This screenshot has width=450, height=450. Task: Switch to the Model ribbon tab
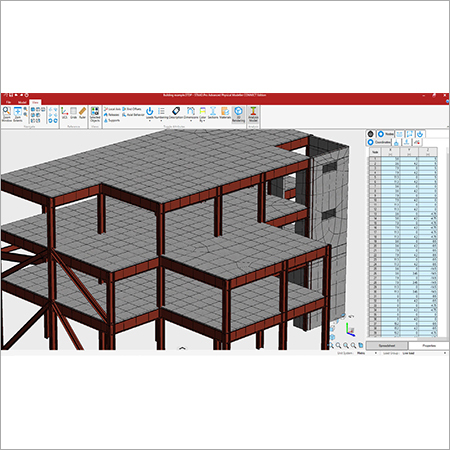(x=22, y=102)
